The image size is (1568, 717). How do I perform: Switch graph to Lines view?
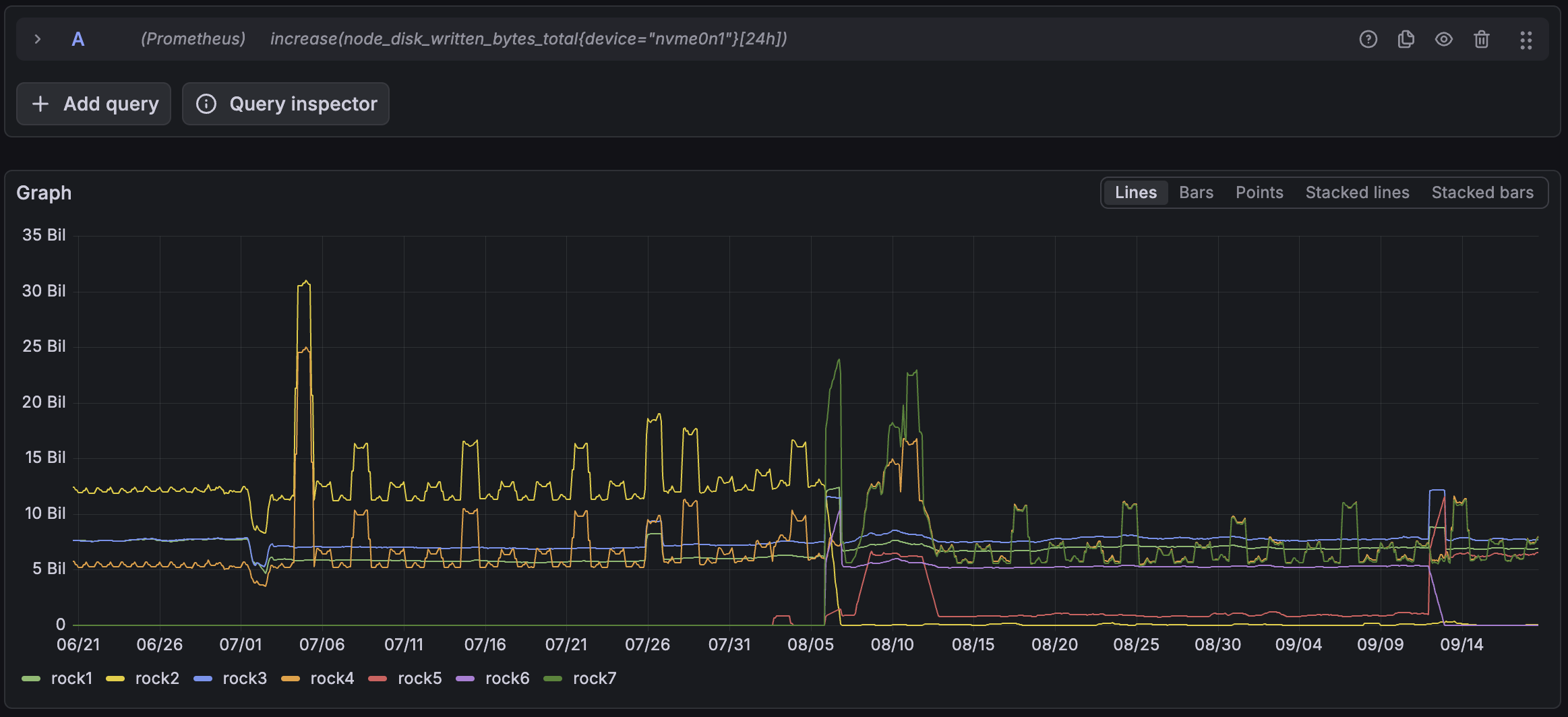1136,193
